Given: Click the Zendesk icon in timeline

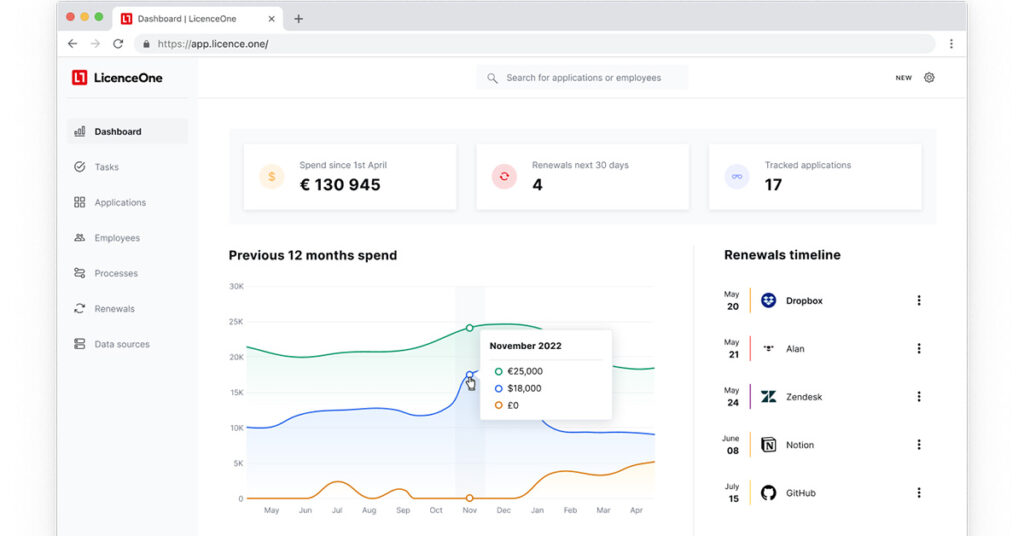Looking at the screenshot, I should [768, 397].
